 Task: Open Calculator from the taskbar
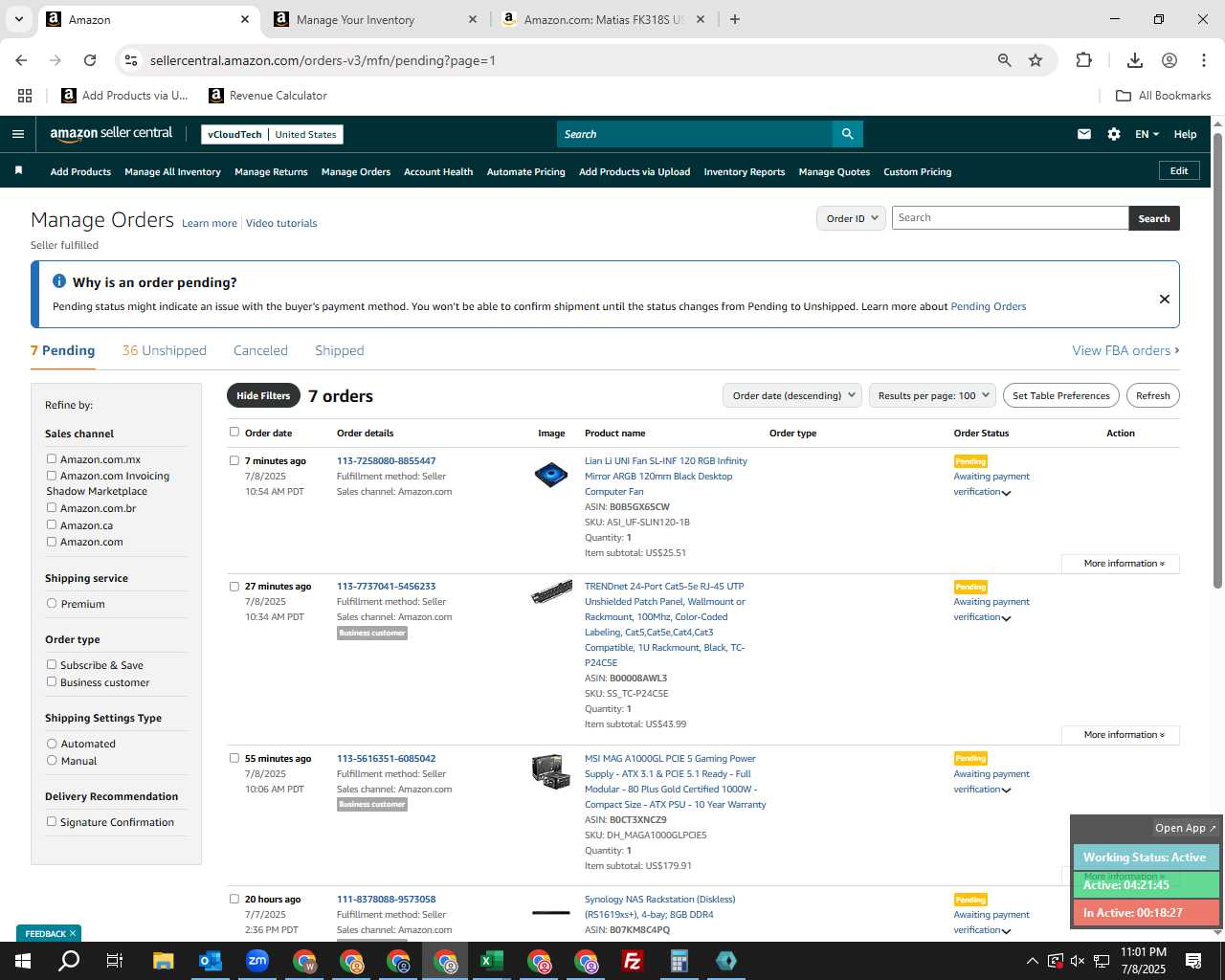click(x=679, y=961)
